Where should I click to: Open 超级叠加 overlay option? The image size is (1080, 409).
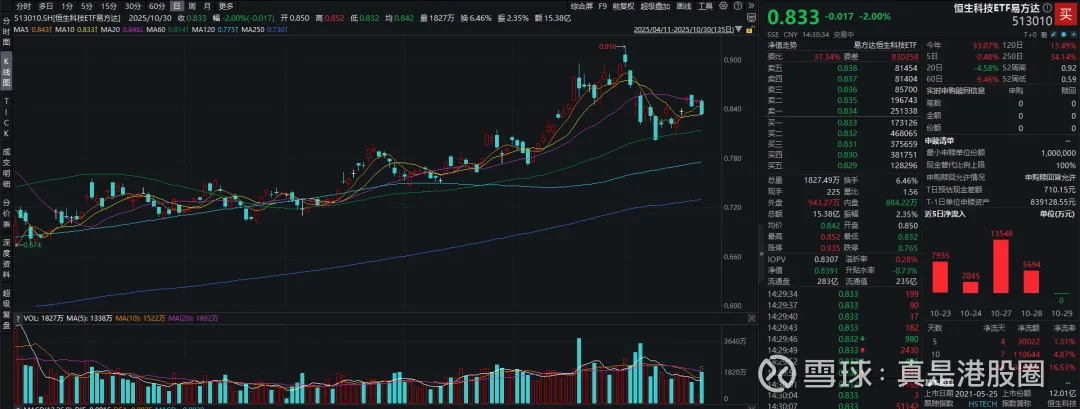point(655,6)
